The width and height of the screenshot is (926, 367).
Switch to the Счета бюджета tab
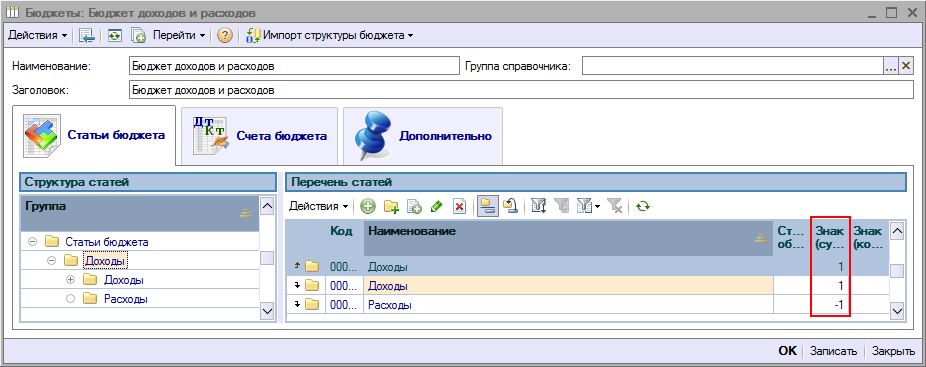(259, 136)
